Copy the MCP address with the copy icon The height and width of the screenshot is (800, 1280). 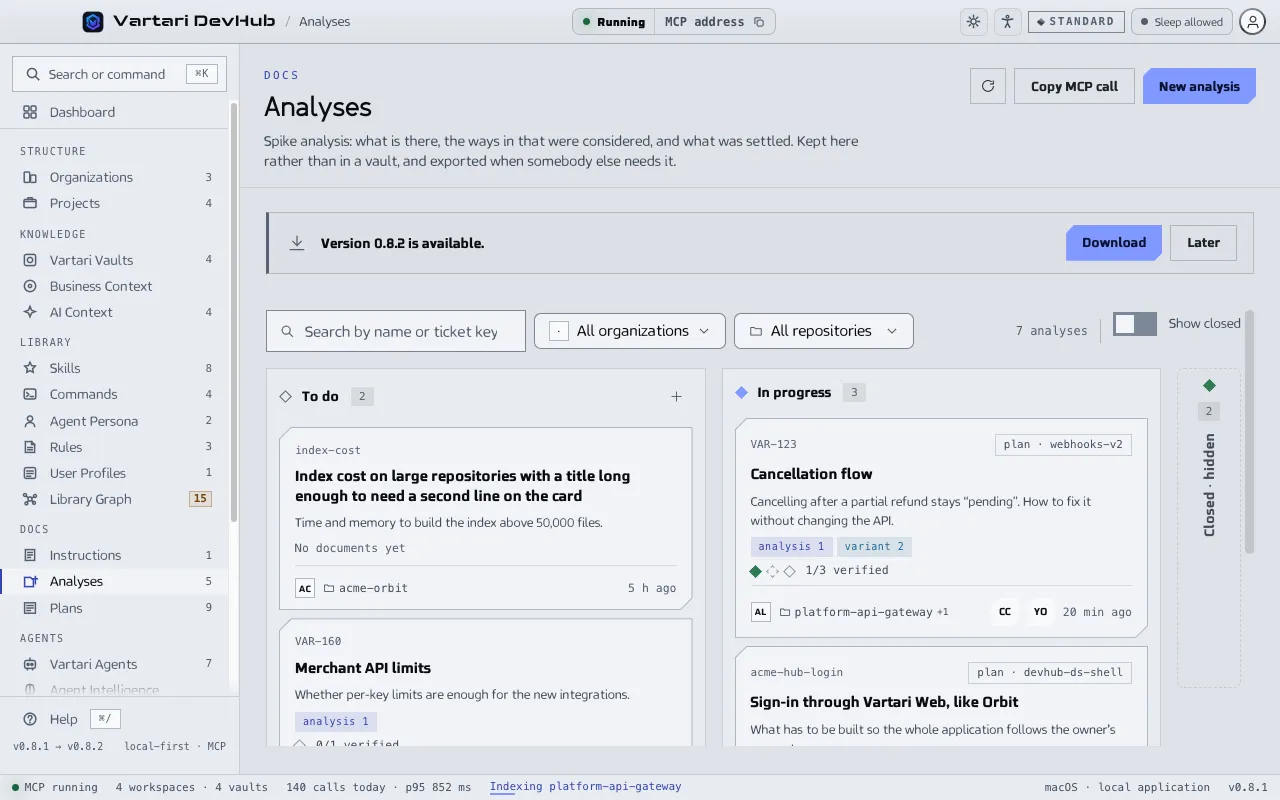(x=759, y=22)
